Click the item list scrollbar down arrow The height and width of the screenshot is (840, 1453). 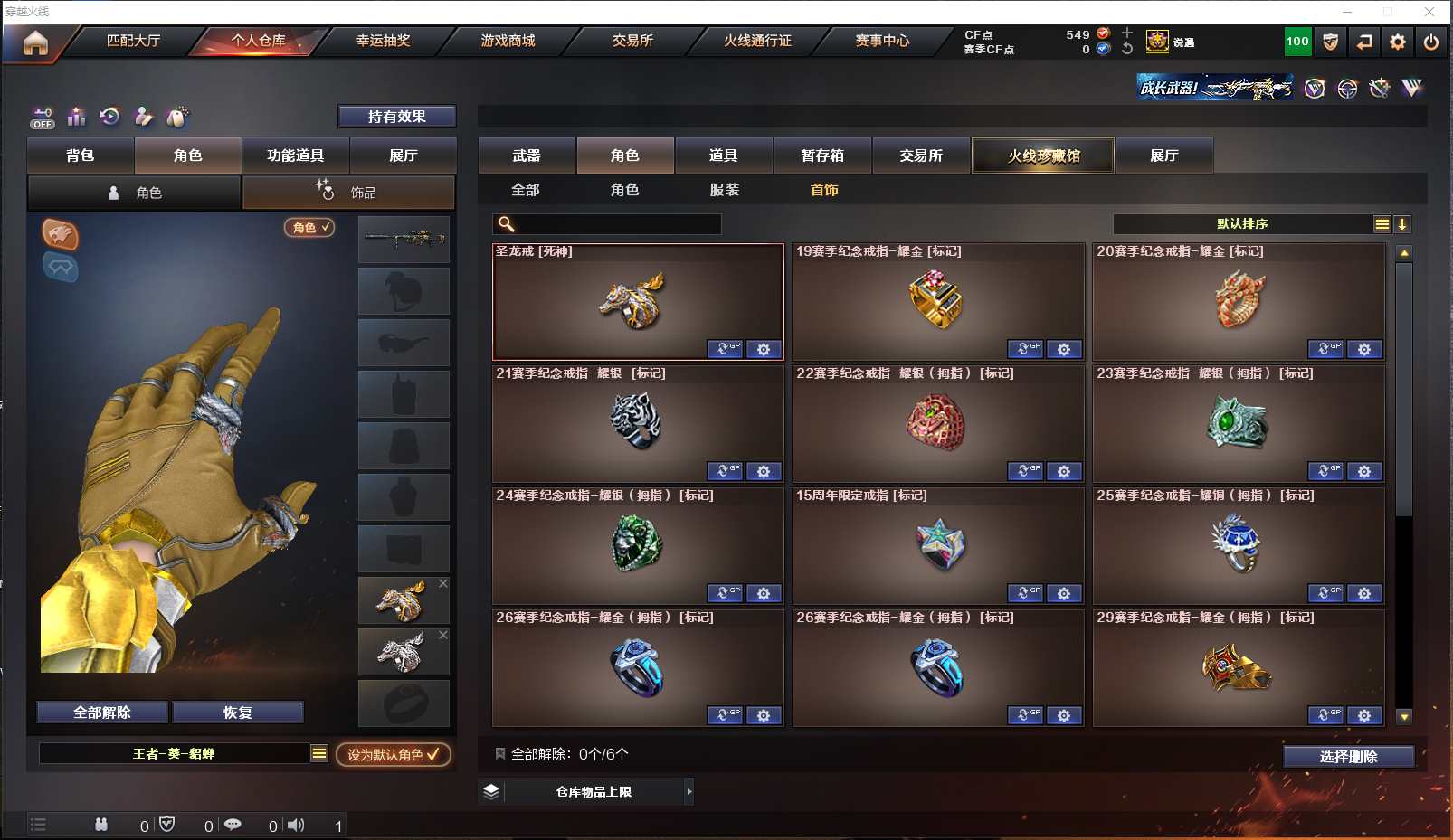point(1404,717)
